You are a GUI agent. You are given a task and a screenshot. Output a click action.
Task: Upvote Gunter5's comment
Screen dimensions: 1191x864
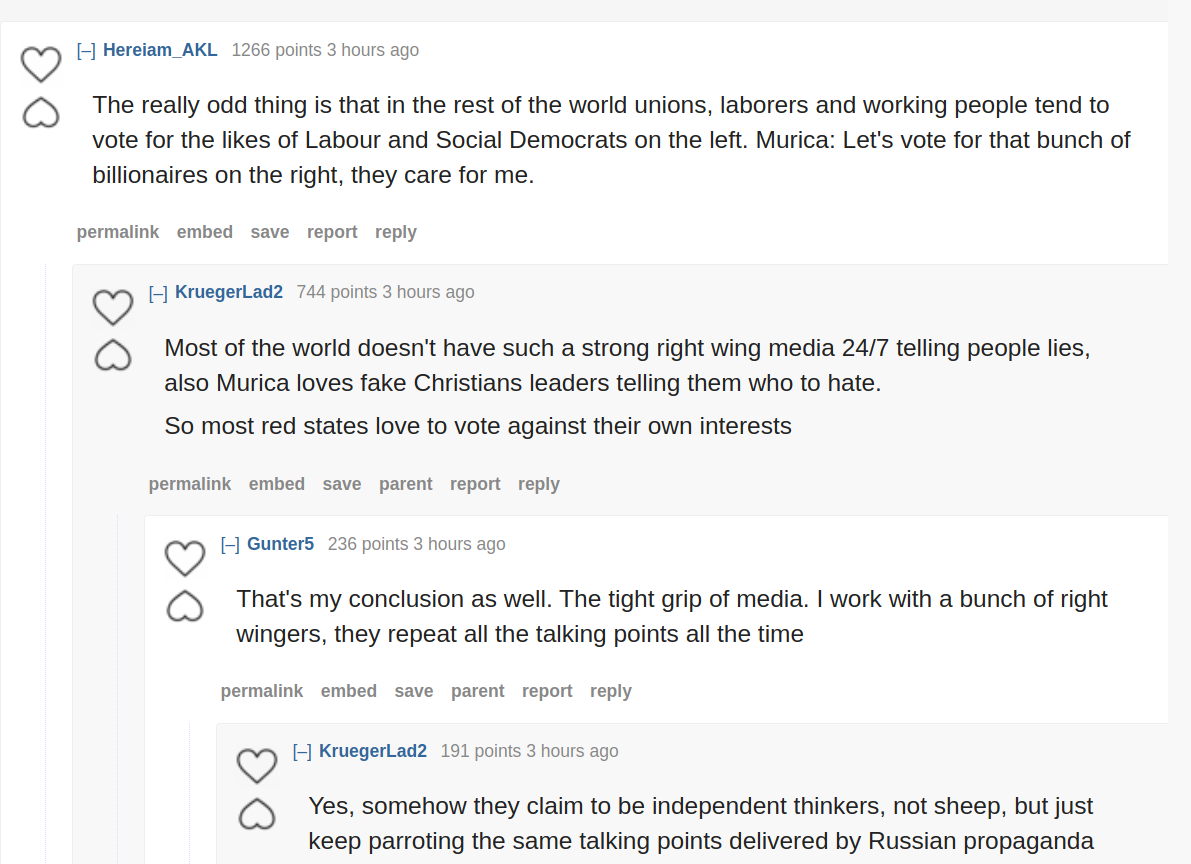point(185,559)
